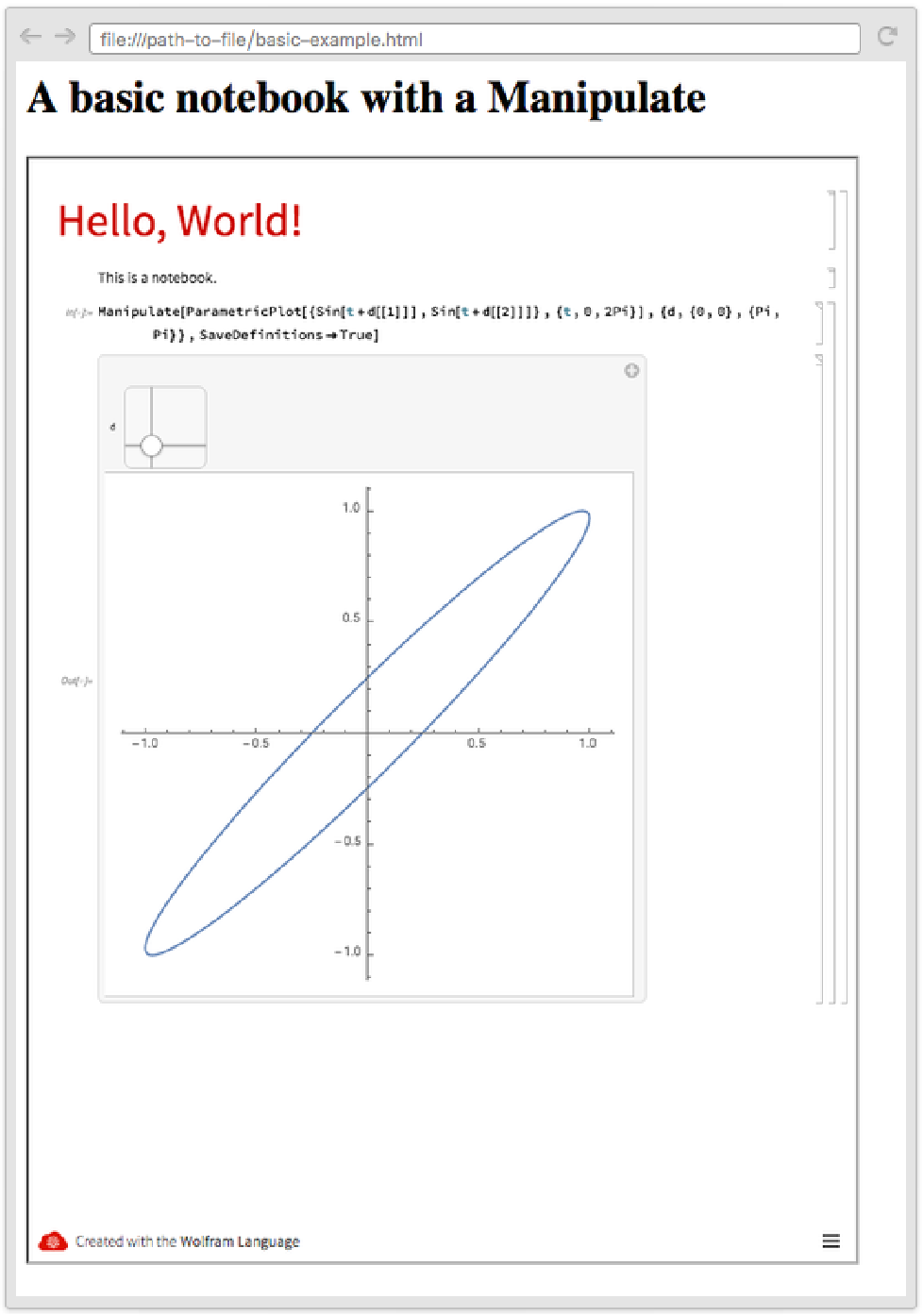
Task: Click the 'This is a notebook.' text cell
Action: coord(157,278)
